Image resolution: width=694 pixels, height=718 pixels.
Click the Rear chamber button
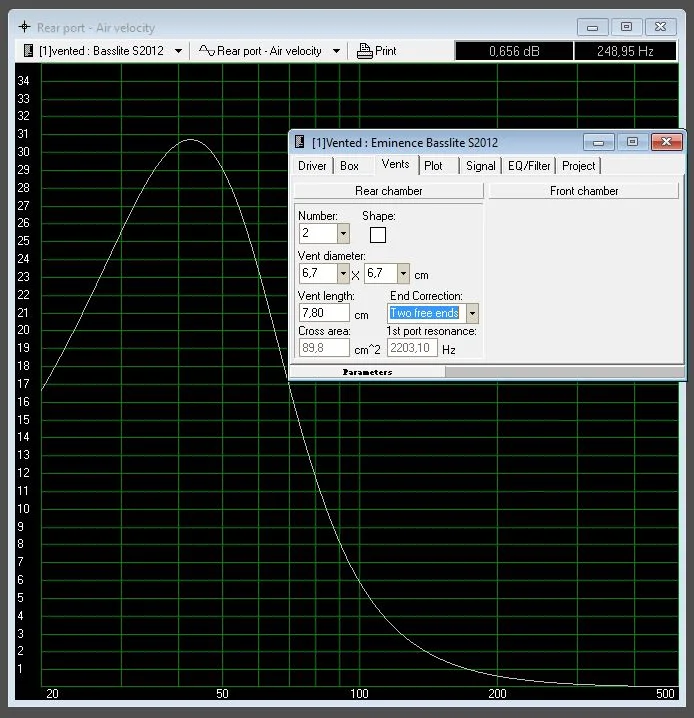point(388,191)
